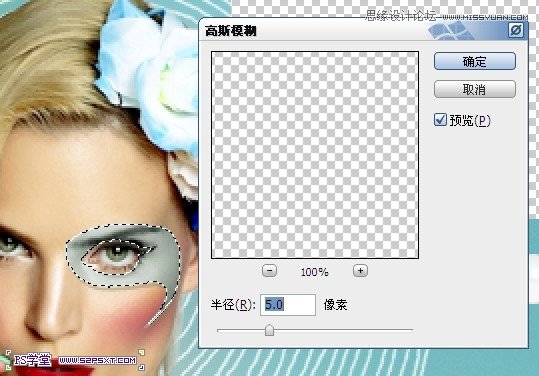The width and height of the screenshot is (539, 376).
Task: Click the 确定 button to confirm the blur
Action: (475, 62)
